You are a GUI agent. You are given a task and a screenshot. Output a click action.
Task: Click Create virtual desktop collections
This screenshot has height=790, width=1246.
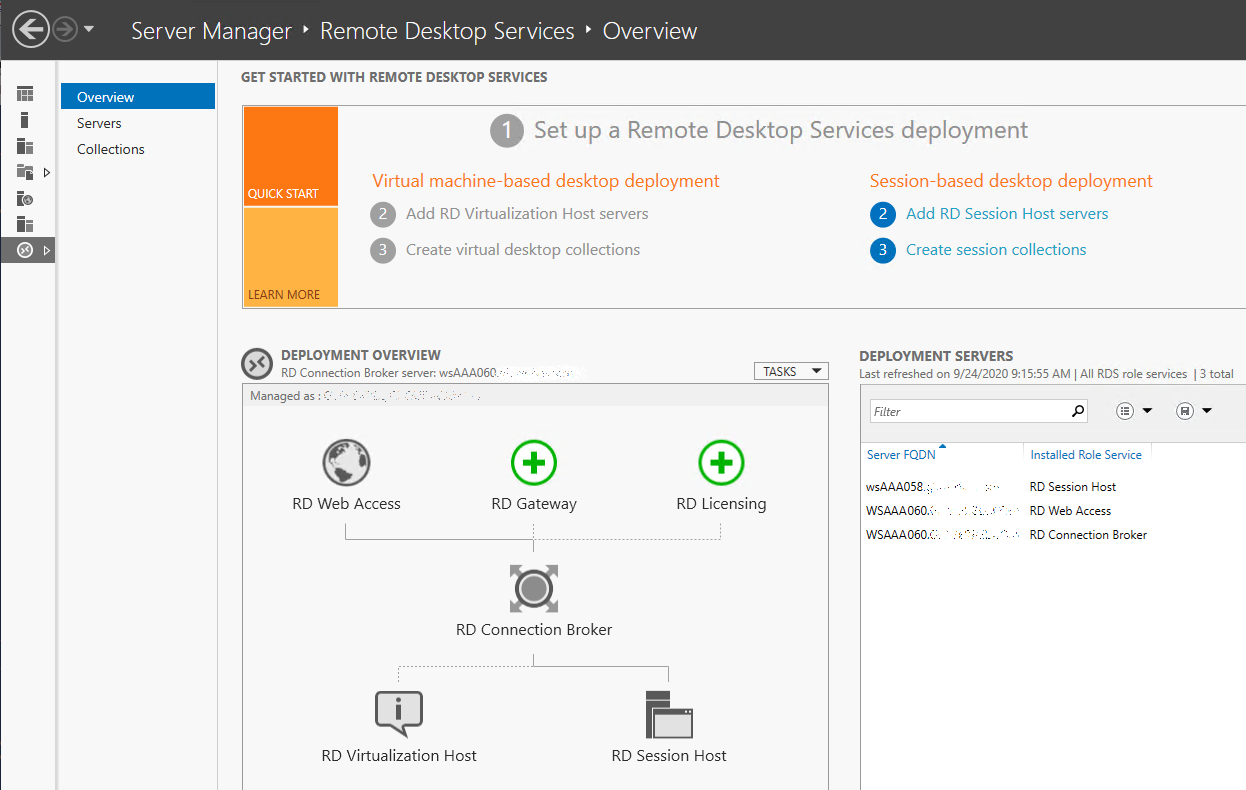tap(523, 250)
